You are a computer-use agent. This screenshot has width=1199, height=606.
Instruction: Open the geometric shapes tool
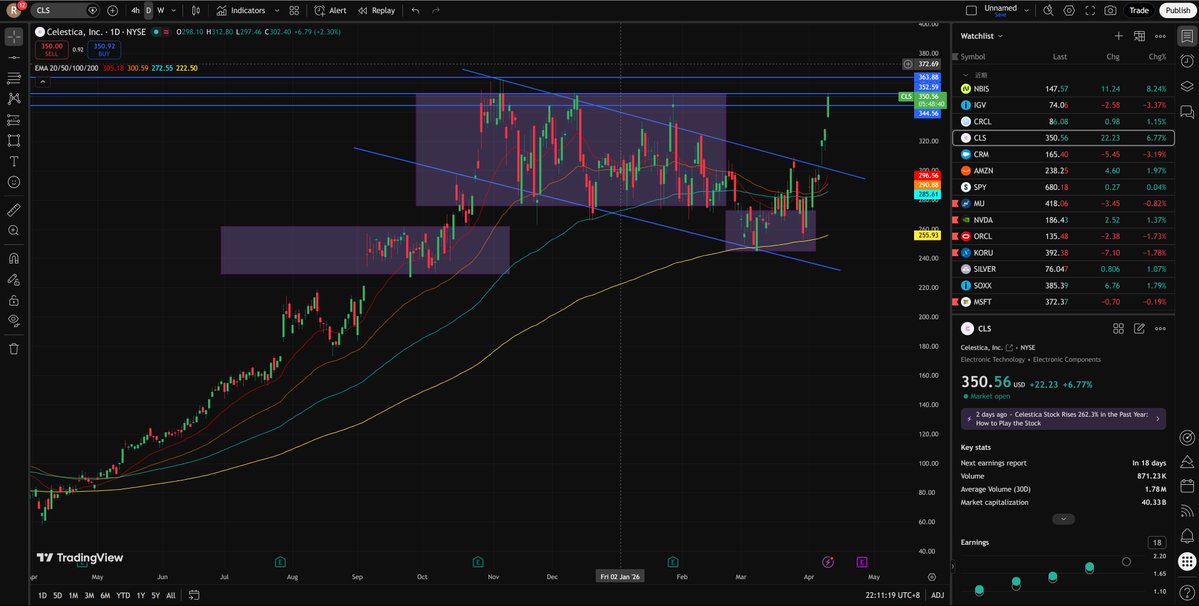tap(14, 141)
